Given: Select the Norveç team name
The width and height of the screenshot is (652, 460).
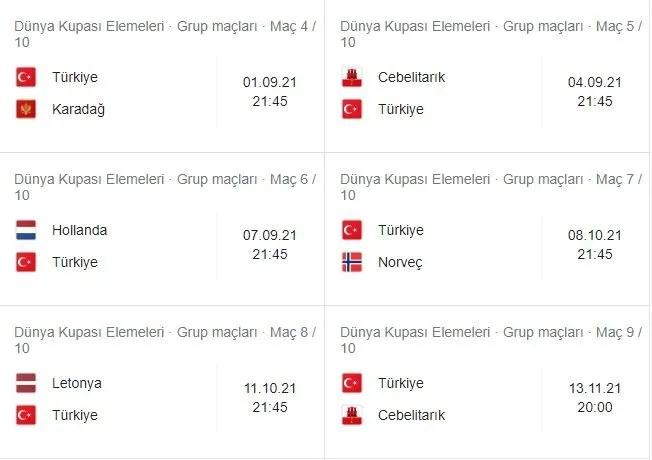Looking at the screenshot, I should (400, 262).
